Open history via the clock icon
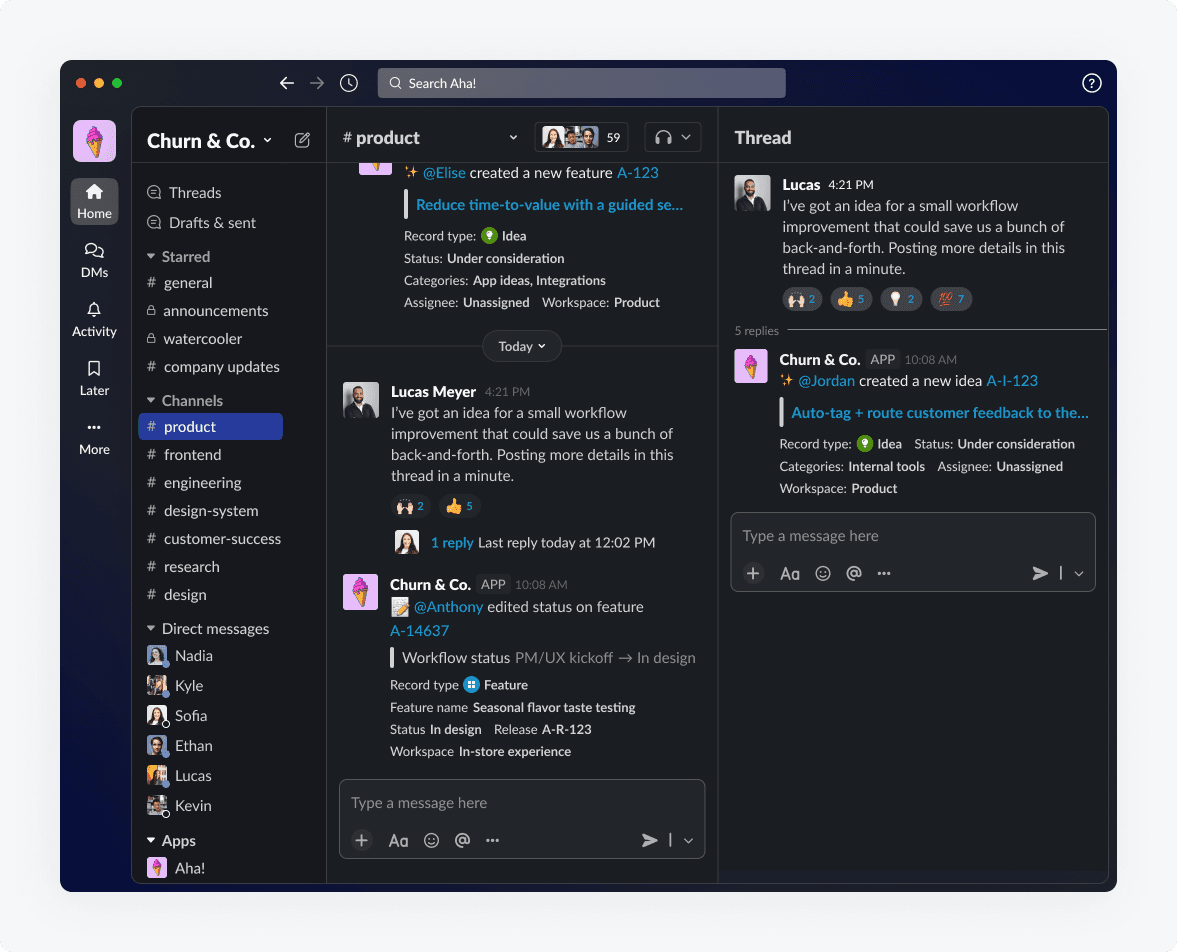 [x=349, y=83]
